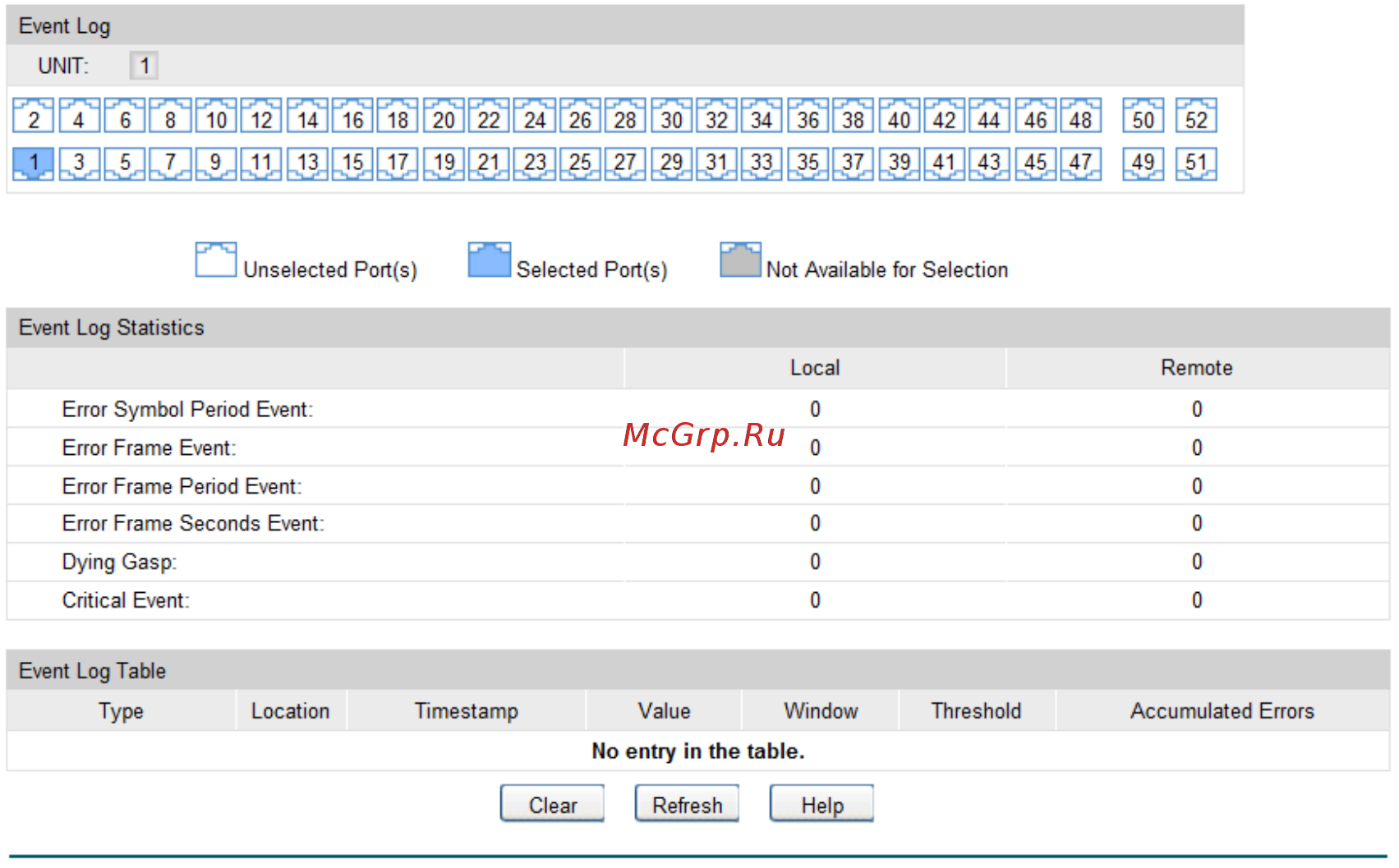The image size is (1399, 868).
Task: Select port 11 icon
Action: pyautogui.click(x=261, y=163)
